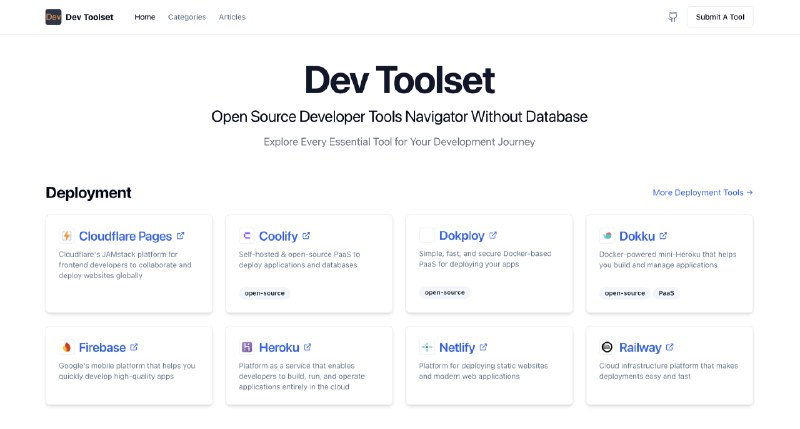The width and height of the screenshot is (800, 429).
Task: Open external link icon beside Railway
Action: (x=669, y=347)
